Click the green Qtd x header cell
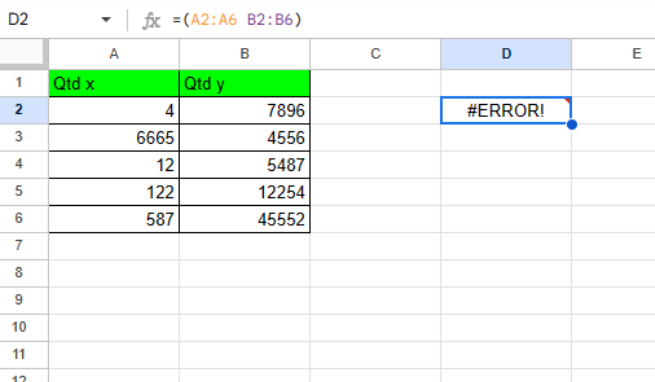 pyautogui.click(x=114, y=84)
